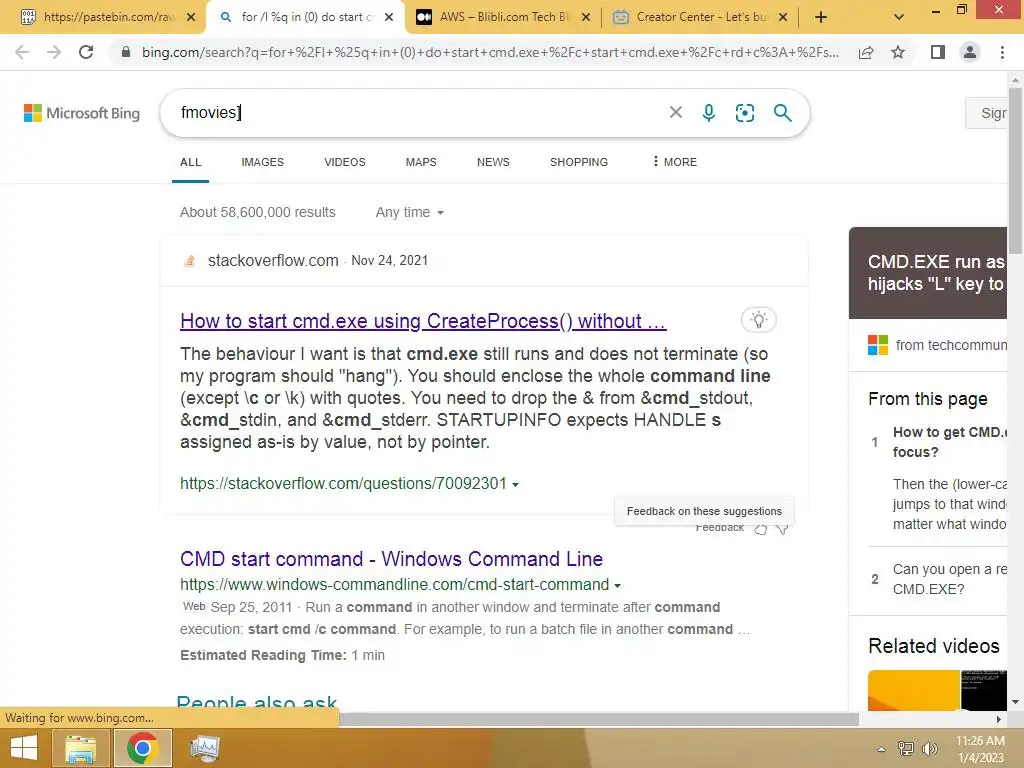Viewport: 1024px width, 768px height.
Task: Click the address bar URL
Action: [x=490, y=52]
